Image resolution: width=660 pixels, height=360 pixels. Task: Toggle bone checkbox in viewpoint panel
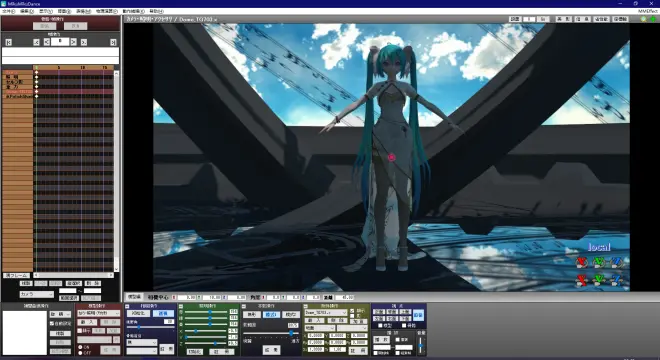tap(404, 326)
